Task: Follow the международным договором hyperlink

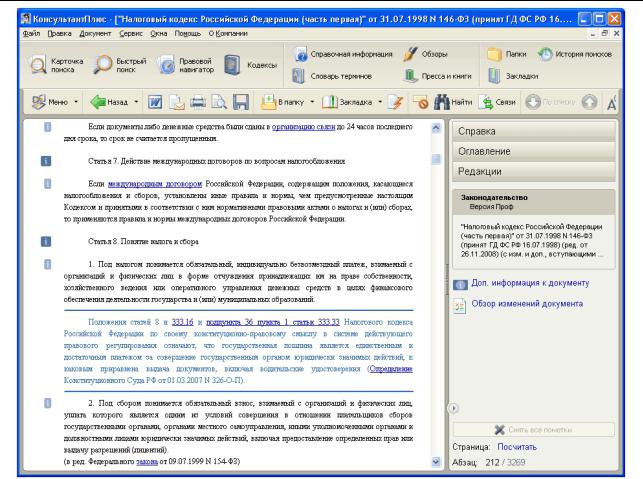Action: click(155, 184)
